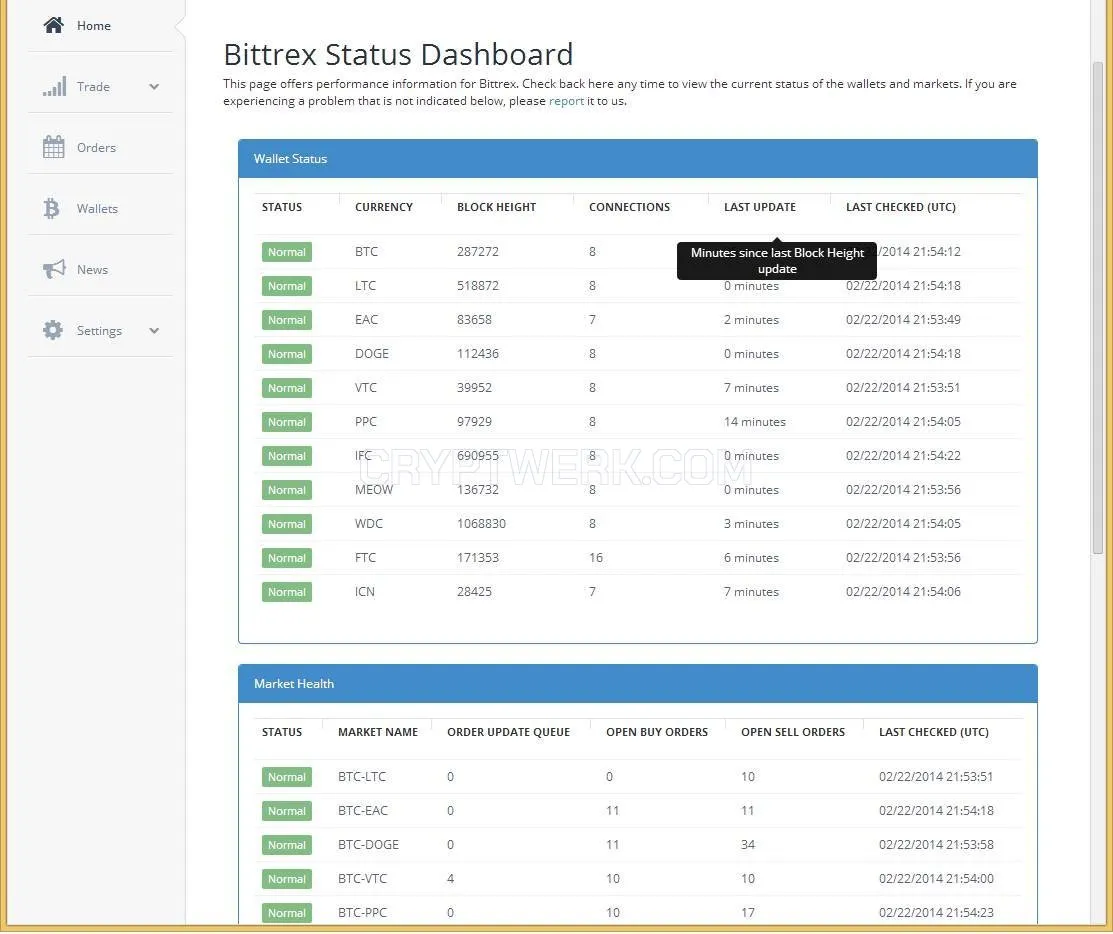This screenshot has height=934, width=1113.
Task: Click block height 287272
Action: pos(478,252)
